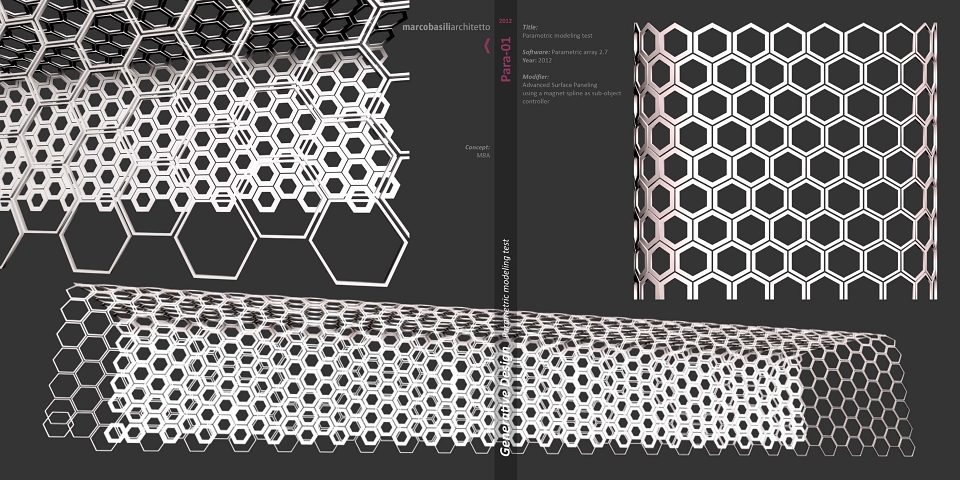Click the 'Title:' heading
The image size is (960, 480).
tap(530, 28)
